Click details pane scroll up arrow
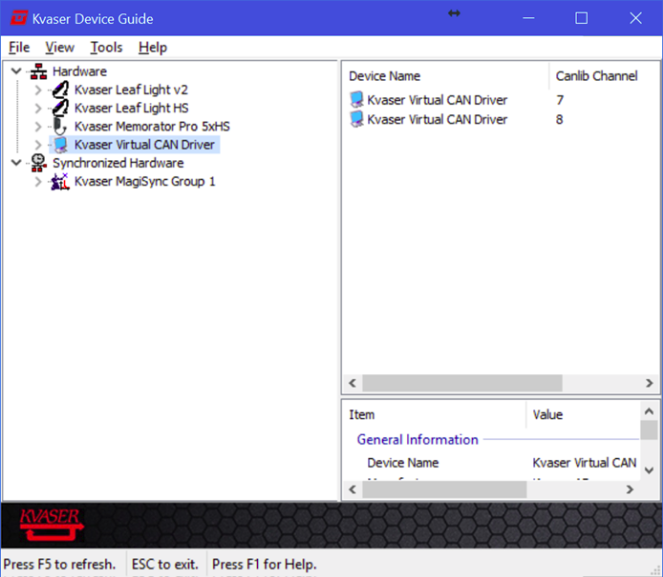The image size is (663, 577). pos(649,411)
